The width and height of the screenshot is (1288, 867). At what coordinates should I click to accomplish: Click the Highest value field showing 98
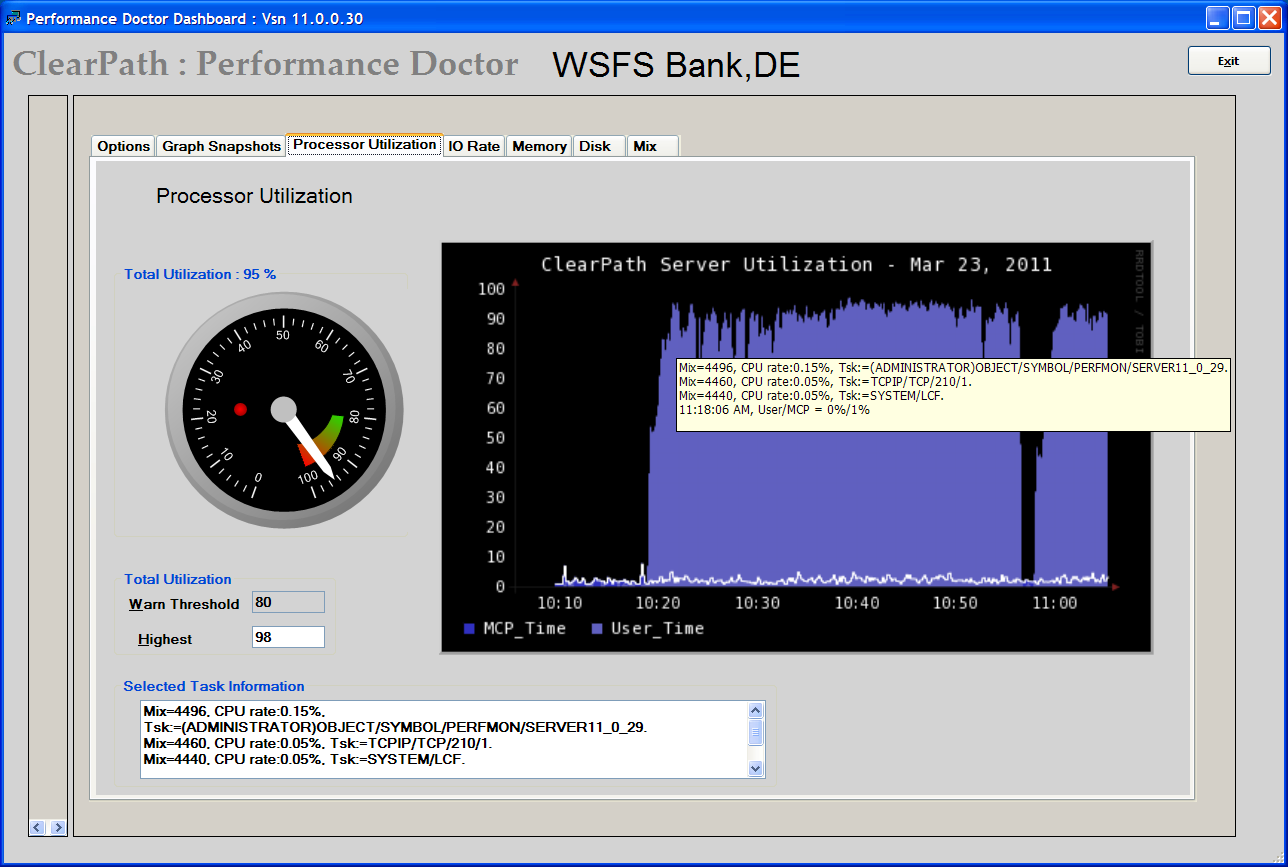click(x=288, y=637)
